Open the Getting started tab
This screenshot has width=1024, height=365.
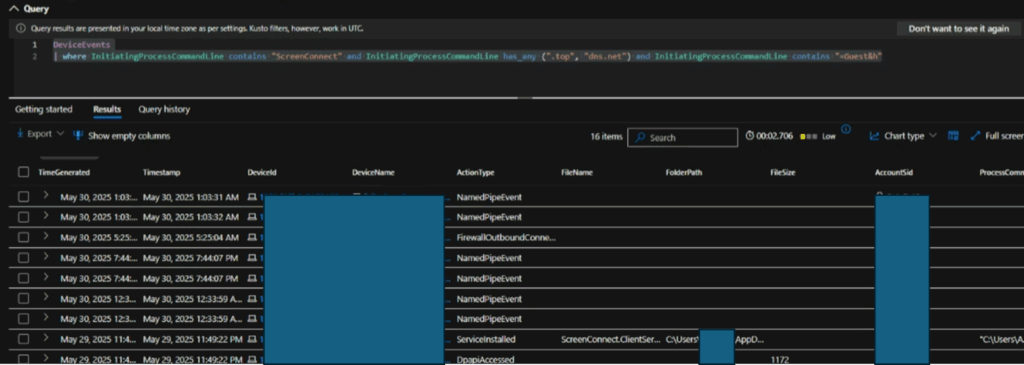[x=44, y=109]
